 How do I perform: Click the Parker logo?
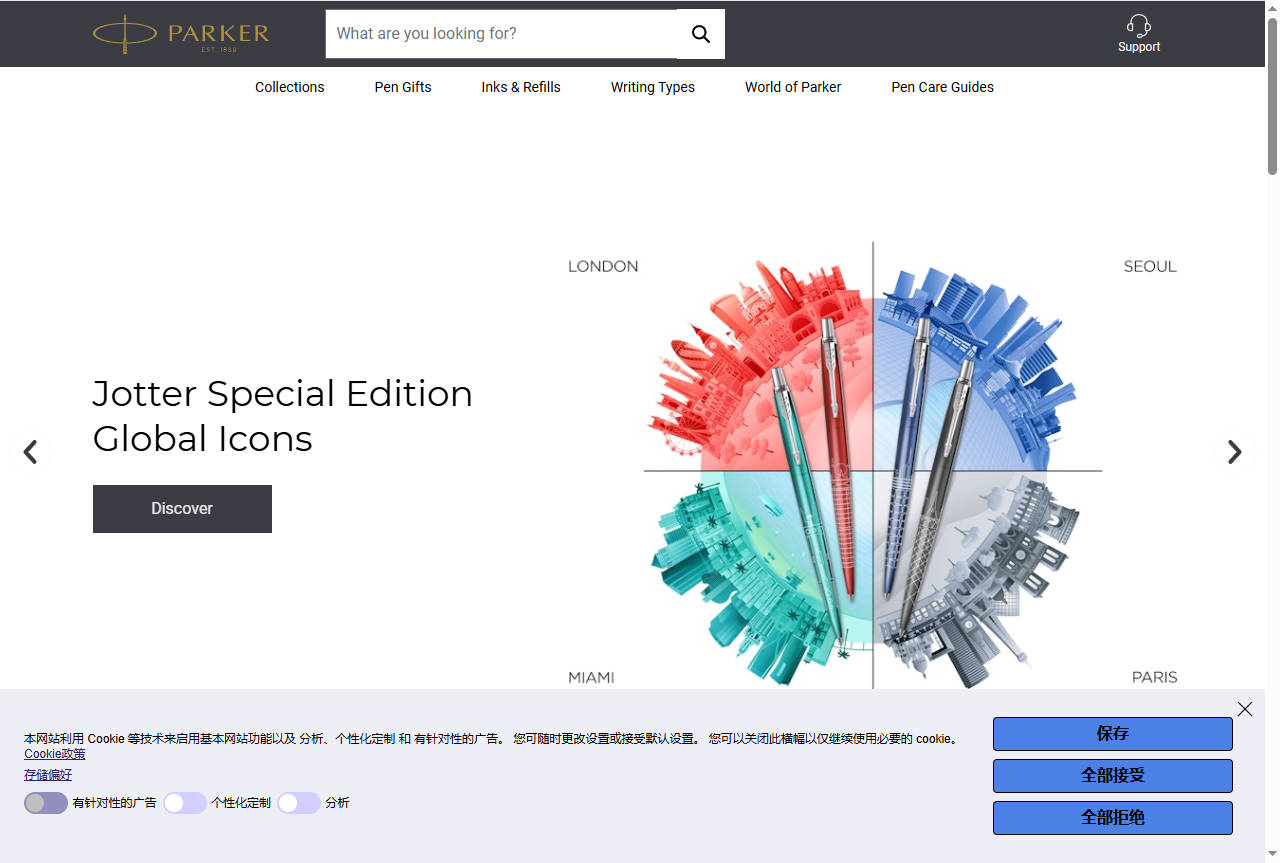(x=181, y=34)
